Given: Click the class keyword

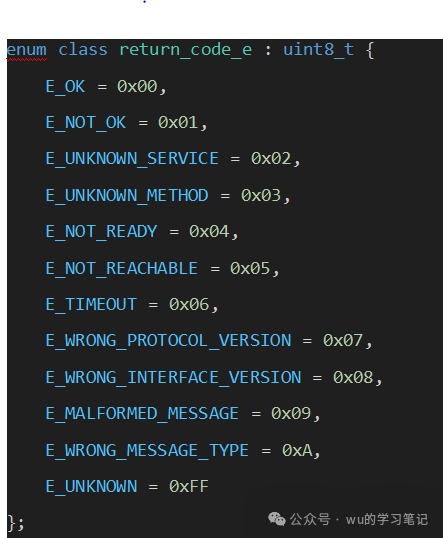Looking at the screenshot, I should (83, 49).
